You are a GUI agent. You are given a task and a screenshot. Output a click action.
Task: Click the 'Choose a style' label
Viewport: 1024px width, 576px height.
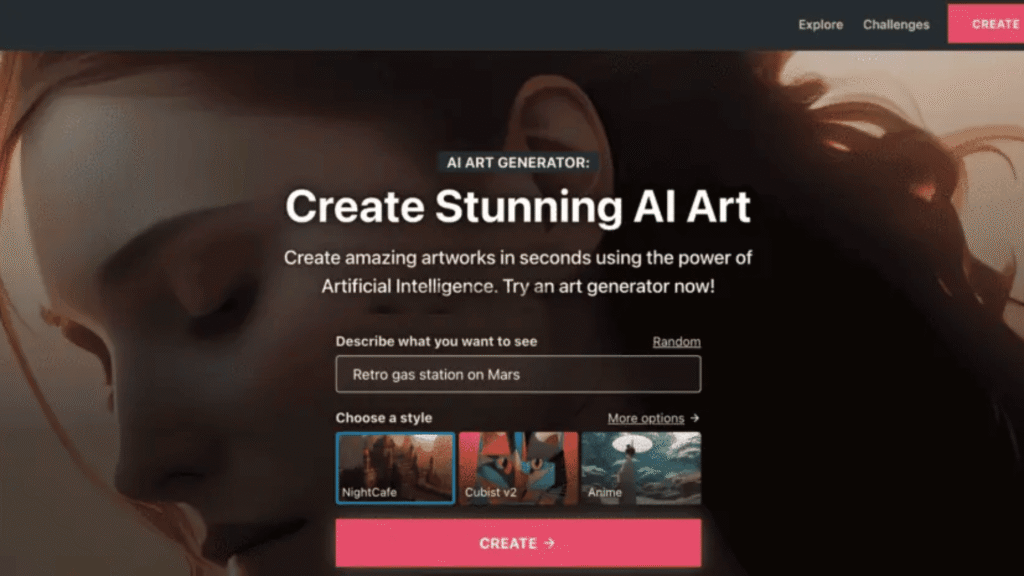tap(384, 418)
